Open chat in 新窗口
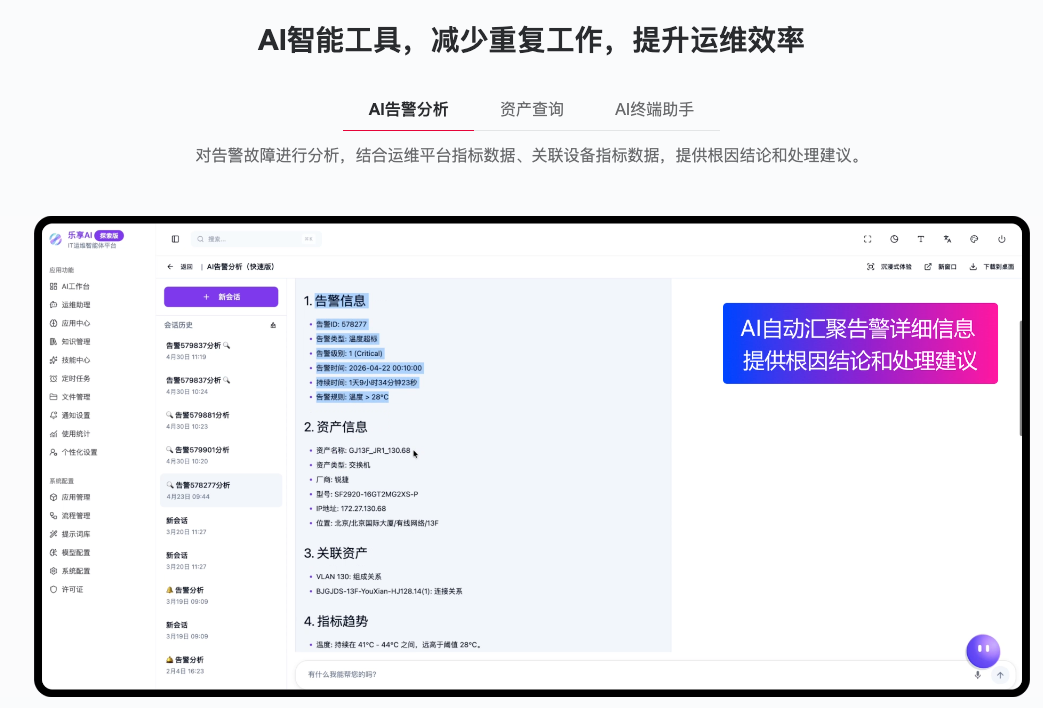Screen dimensions: 1043x708 [x=940, y=267]
